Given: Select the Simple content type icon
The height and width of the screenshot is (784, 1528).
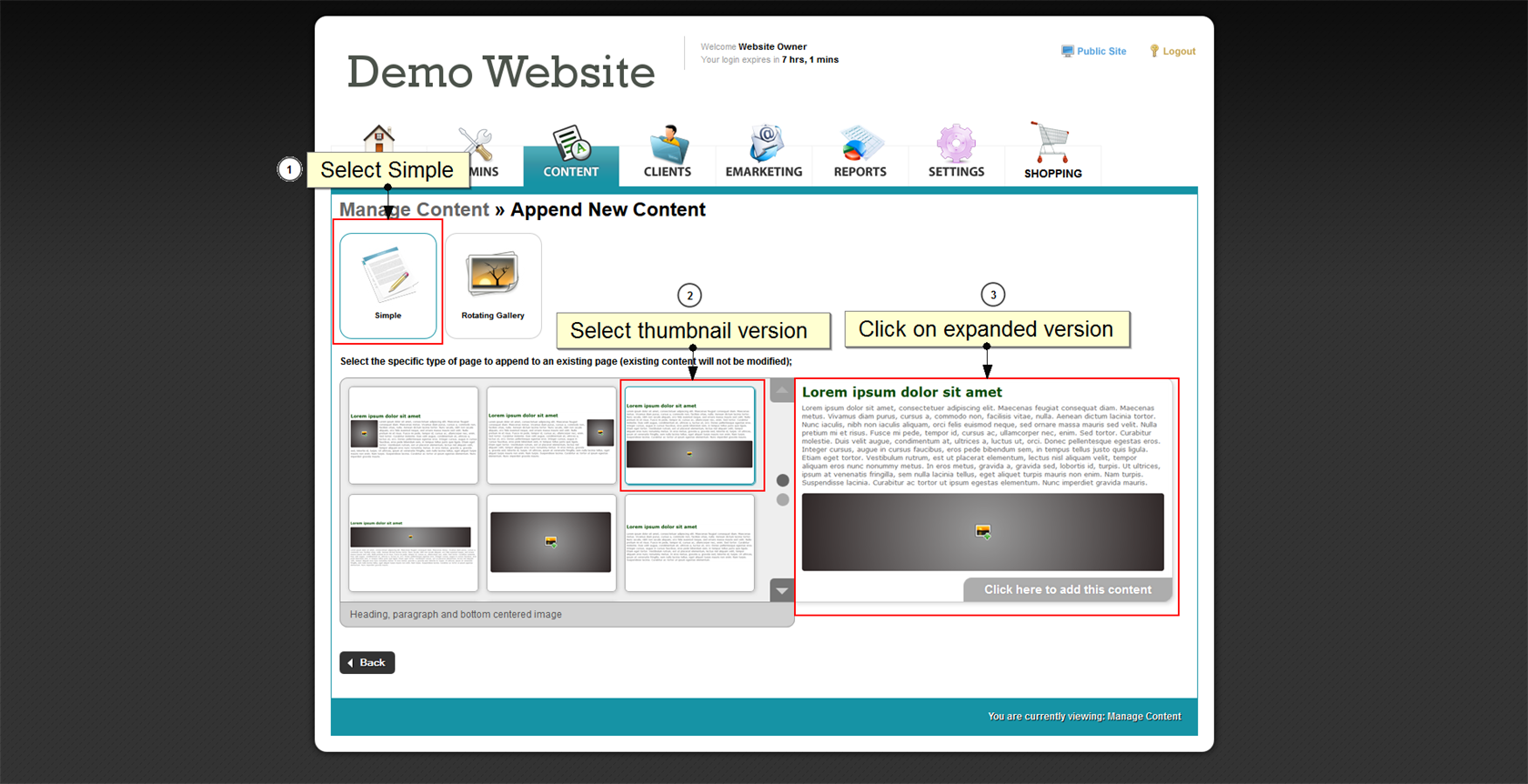Looking at the screenshot, I should click(388, 285).
